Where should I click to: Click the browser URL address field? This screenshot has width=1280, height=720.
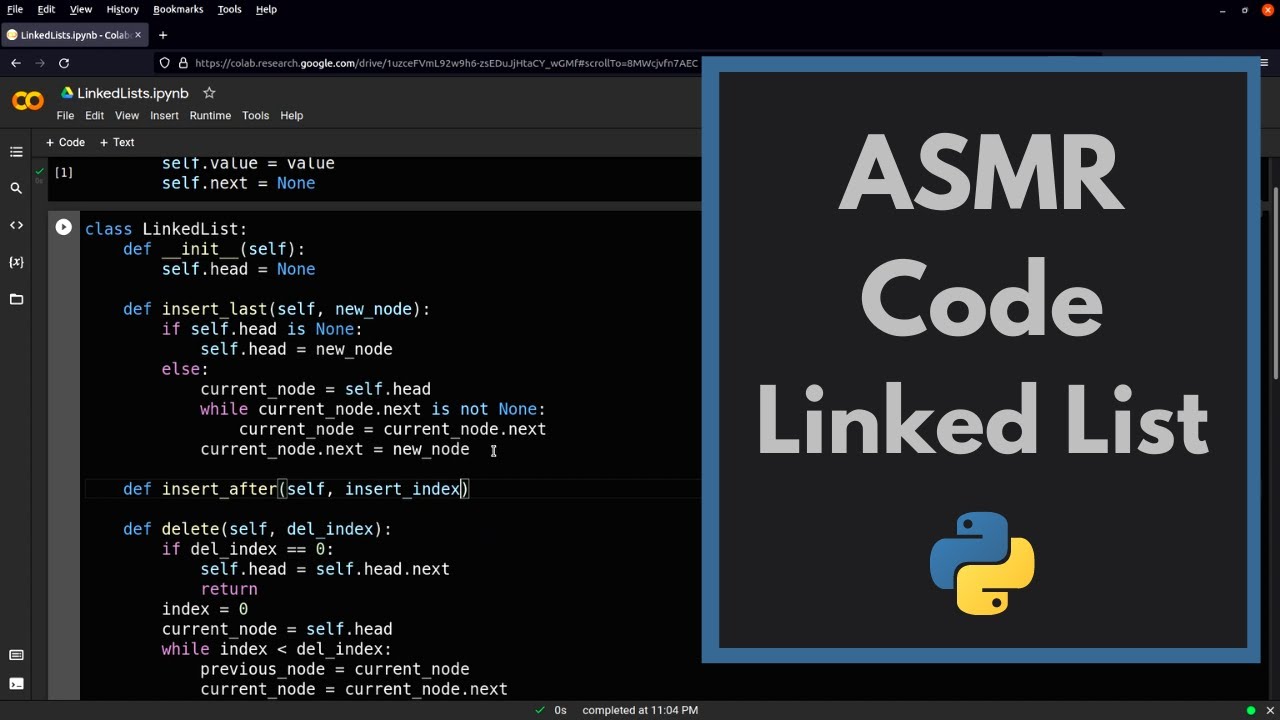tap(446, 63)
